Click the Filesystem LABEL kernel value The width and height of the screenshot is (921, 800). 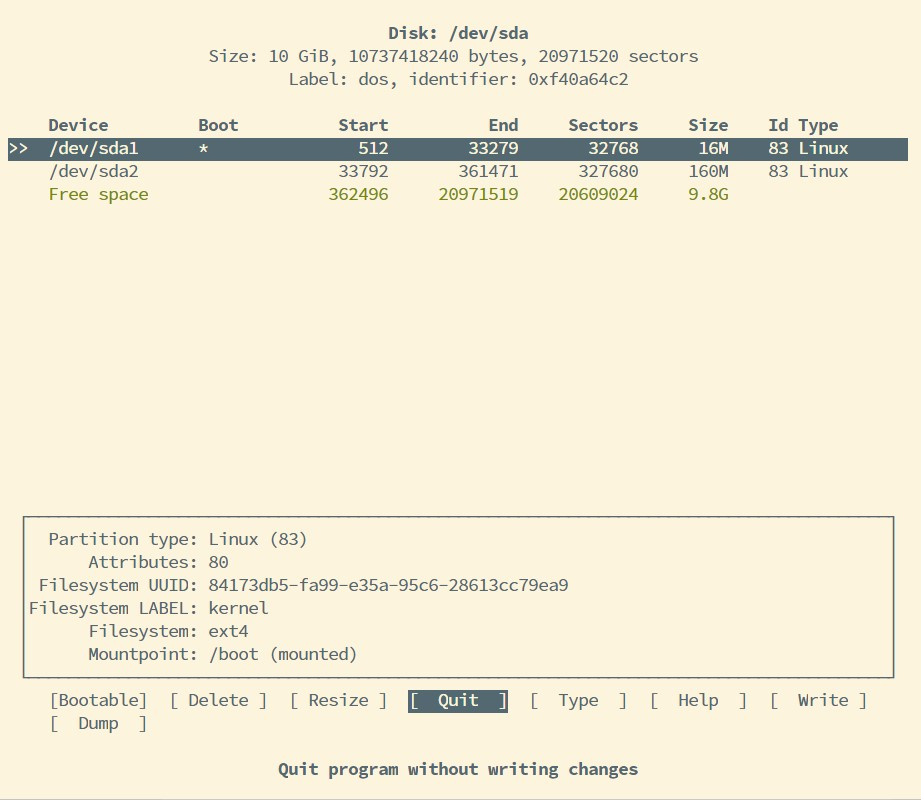(x=238, y=609)
